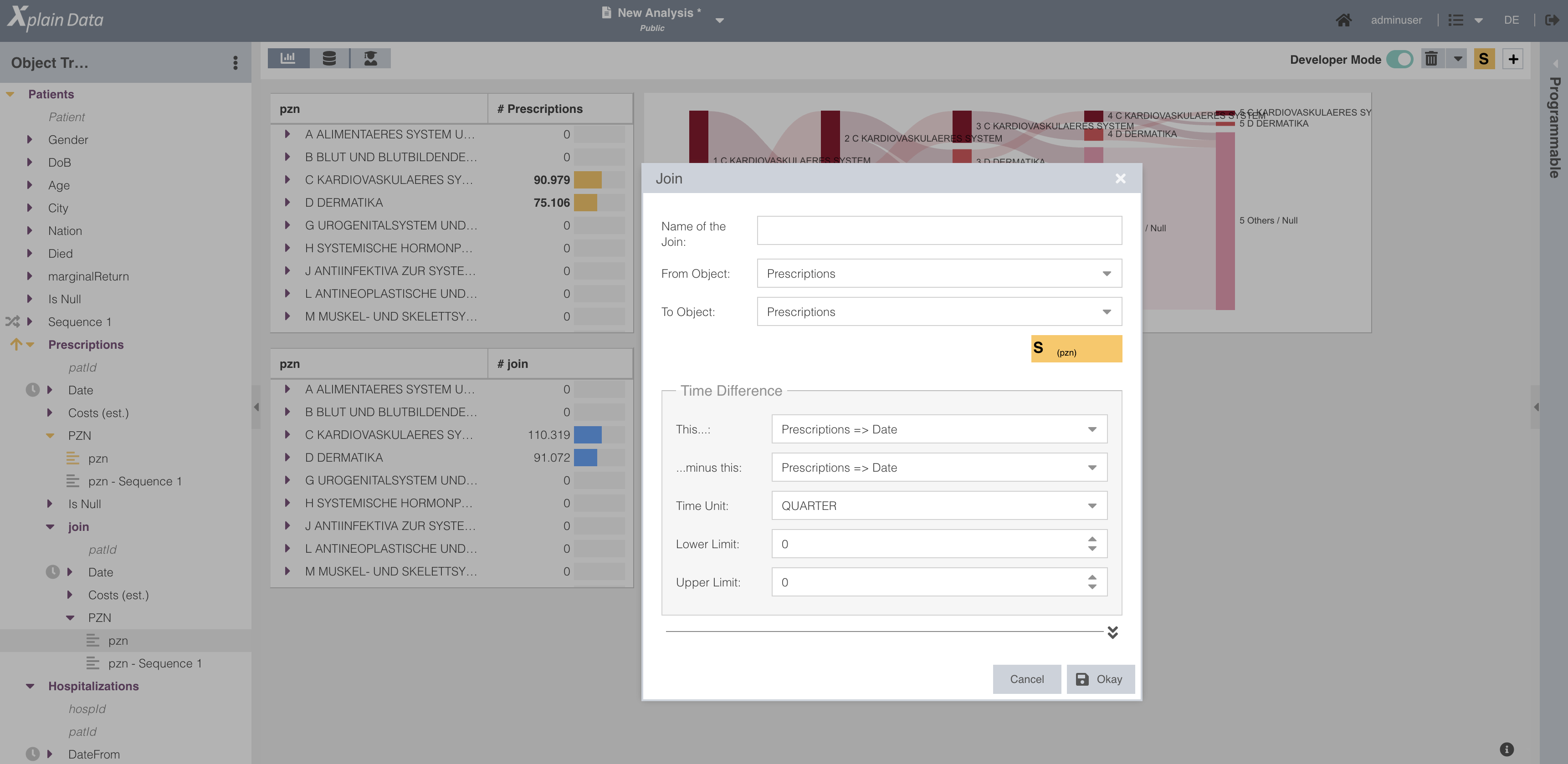The height and width of the screenshot is (764, 1568).
Task: Open the dropdown next to trash icon
Action: click(x=1457, y=59)
